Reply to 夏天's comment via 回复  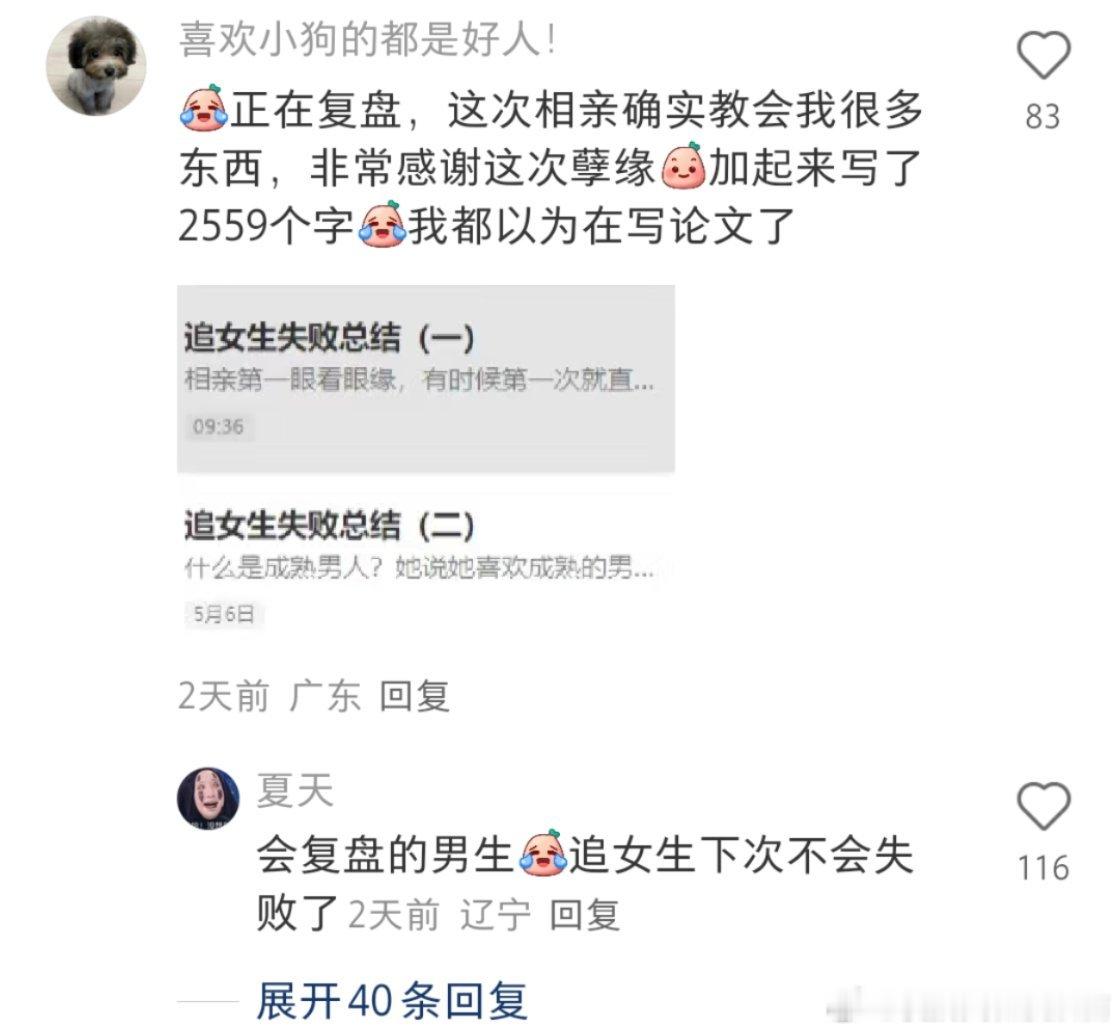click(585, 915)
